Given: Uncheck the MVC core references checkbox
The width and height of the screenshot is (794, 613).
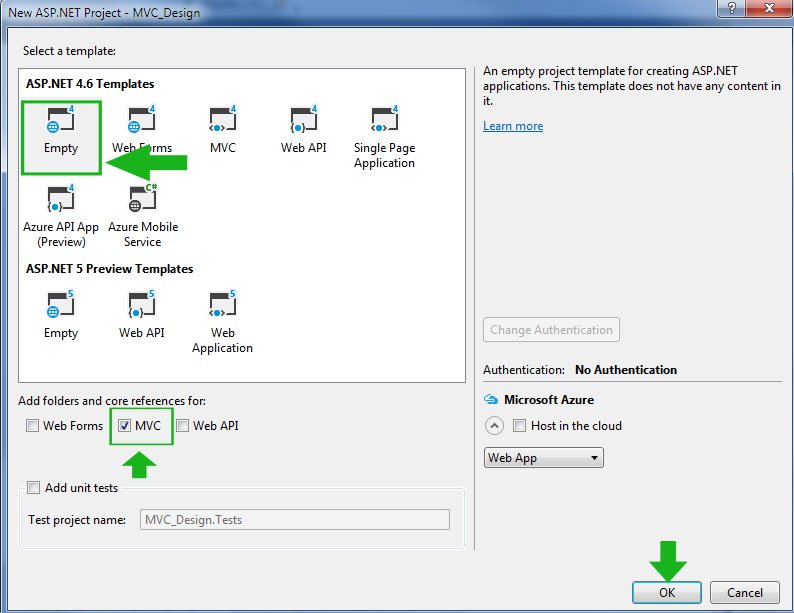Looking at the screenshot, I should pos(124,426).
